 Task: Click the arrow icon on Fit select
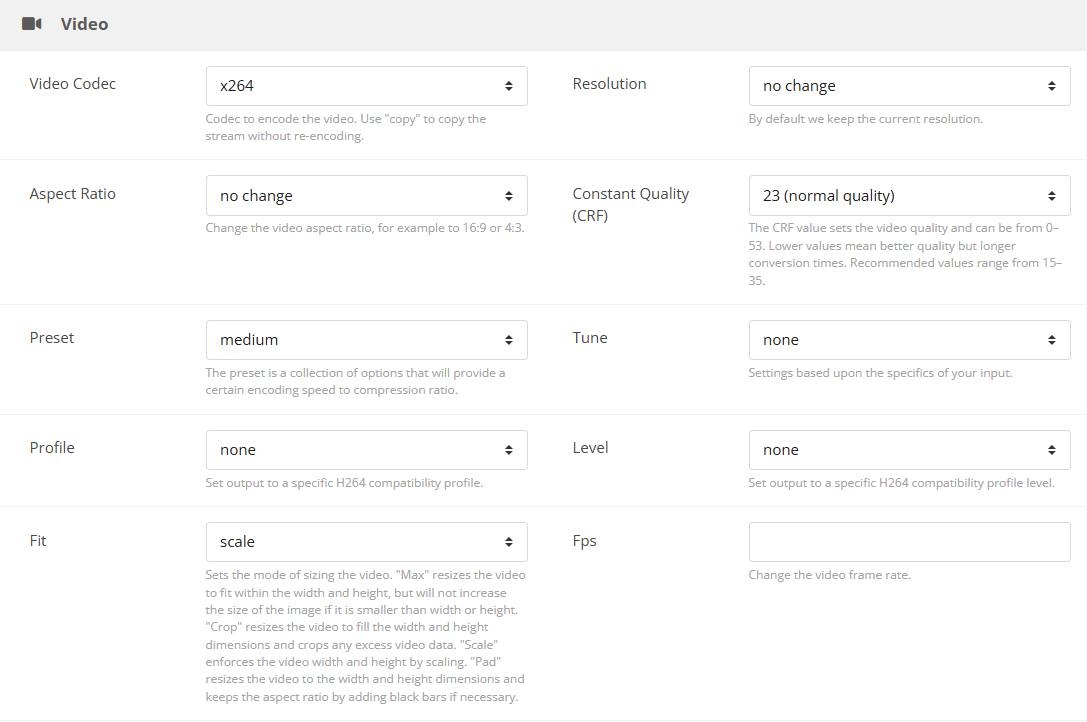(509, 542)
